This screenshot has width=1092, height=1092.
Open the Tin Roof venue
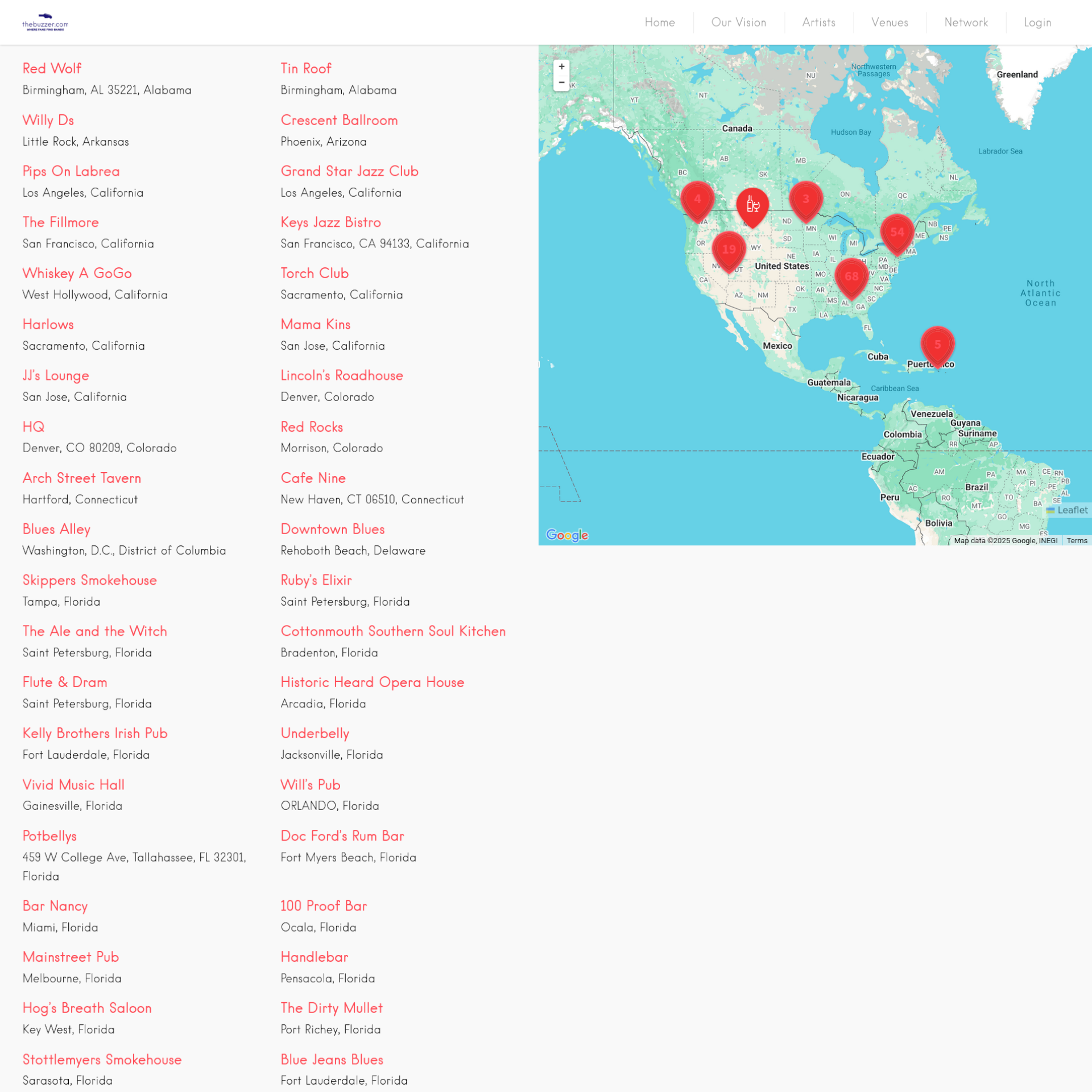(306, 69)
